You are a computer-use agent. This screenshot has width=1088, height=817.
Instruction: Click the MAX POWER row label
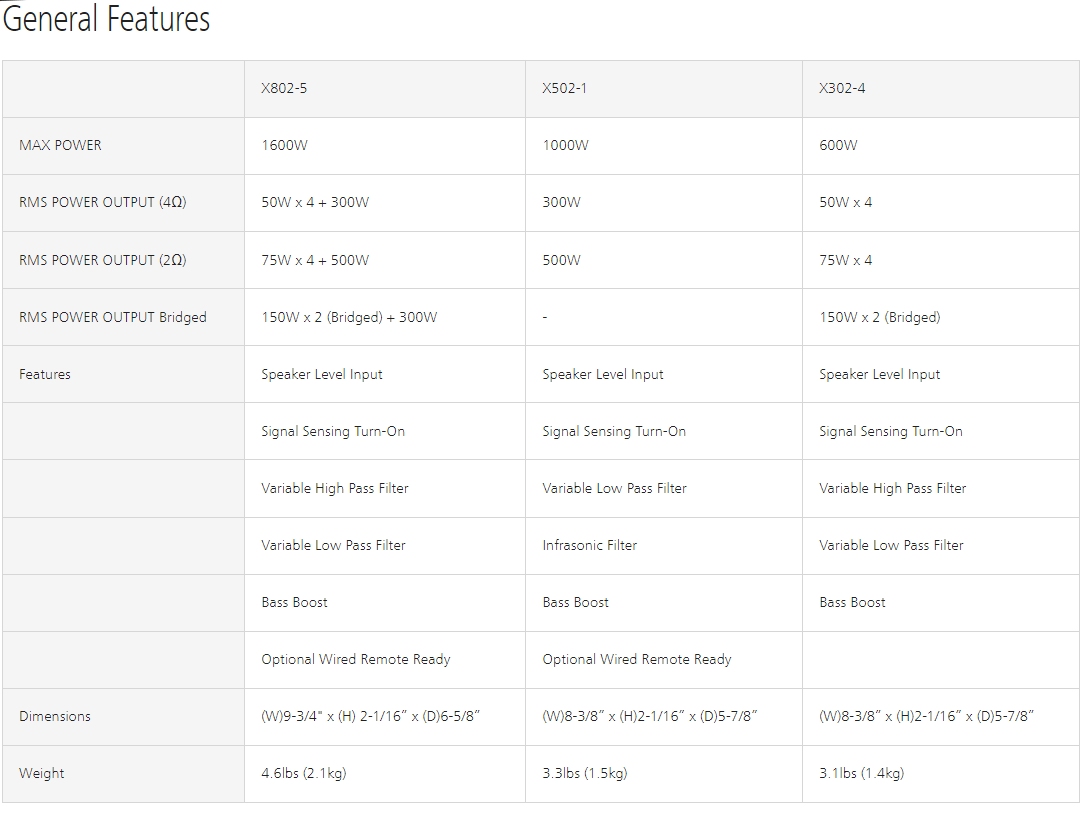[x=60, y=145]
